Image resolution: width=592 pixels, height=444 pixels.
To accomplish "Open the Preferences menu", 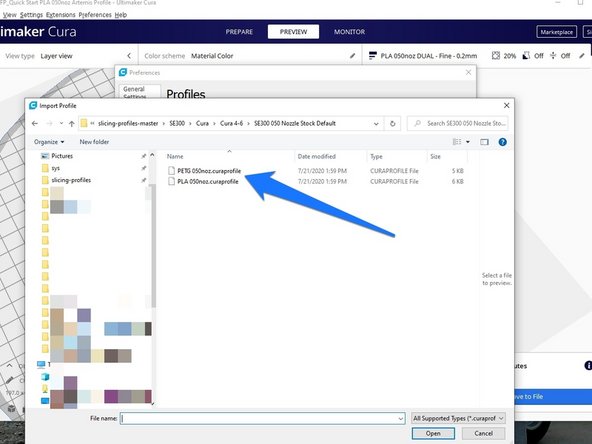I will (x=95, y=15).
